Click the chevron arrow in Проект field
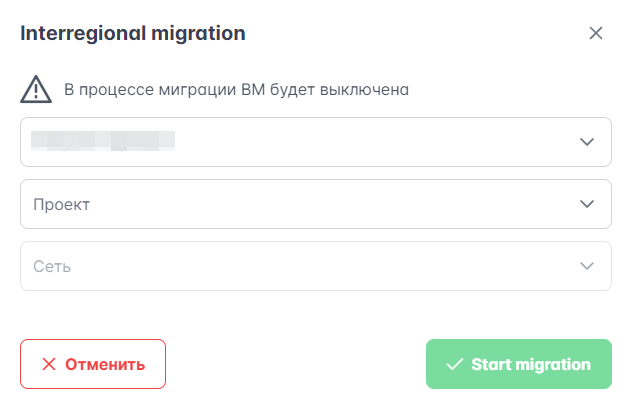 click(587, 204)
